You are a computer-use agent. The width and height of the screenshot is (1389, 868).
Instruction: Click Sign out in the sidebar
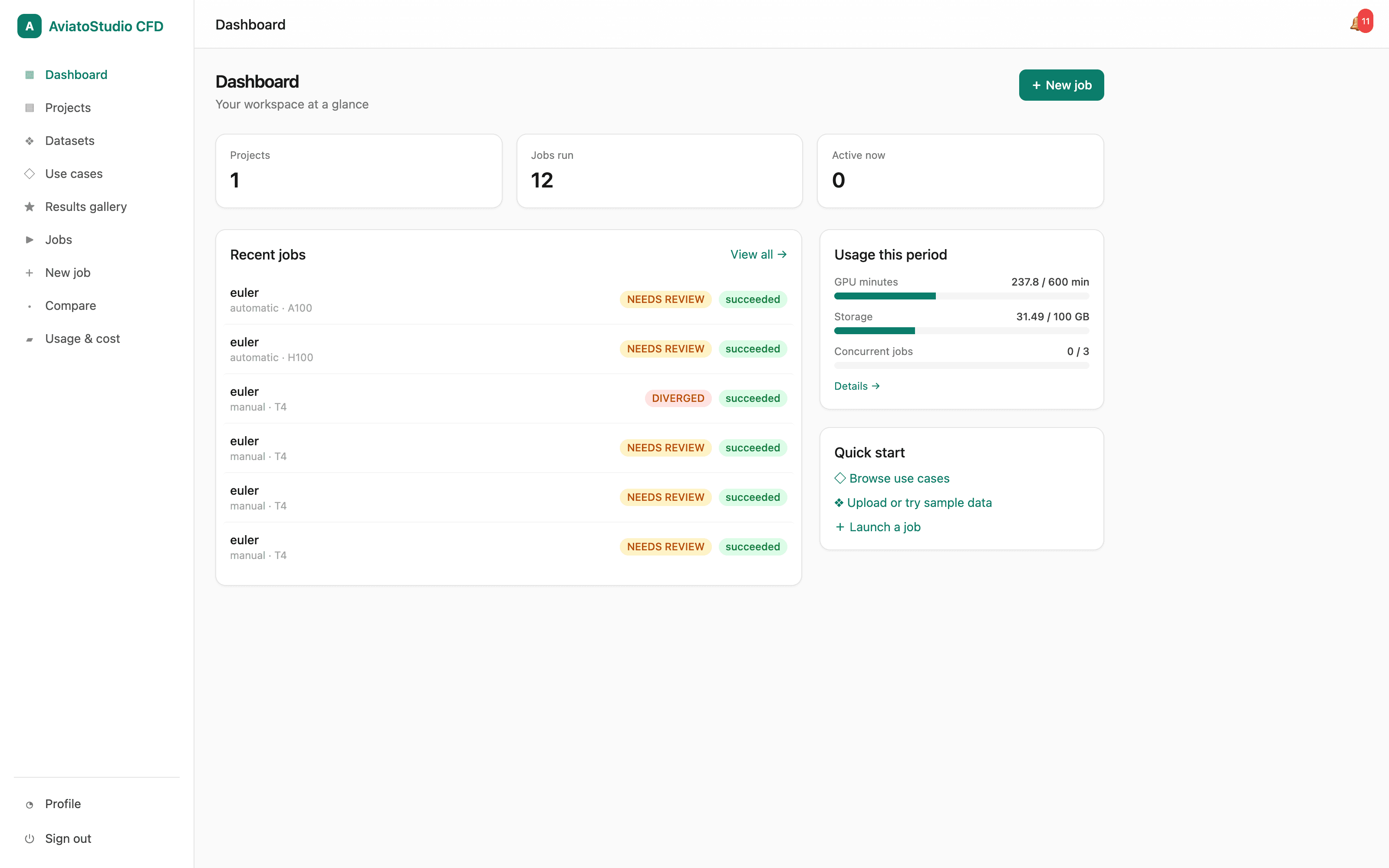click(x=96, y=839)
